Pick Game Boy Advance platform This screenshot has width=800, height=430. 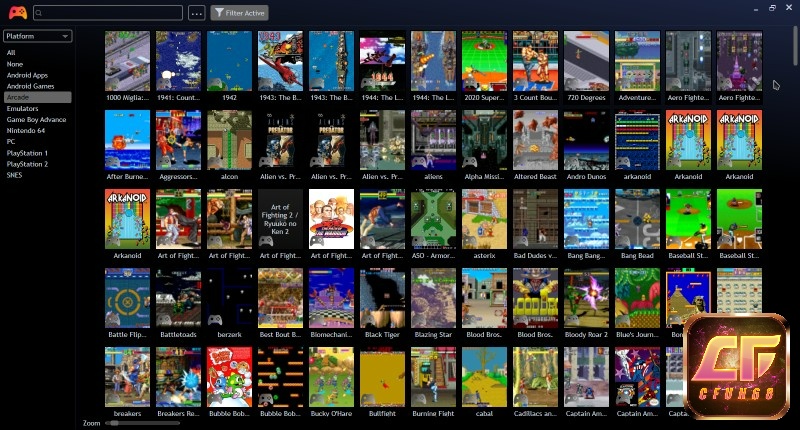tap(36, 119)
